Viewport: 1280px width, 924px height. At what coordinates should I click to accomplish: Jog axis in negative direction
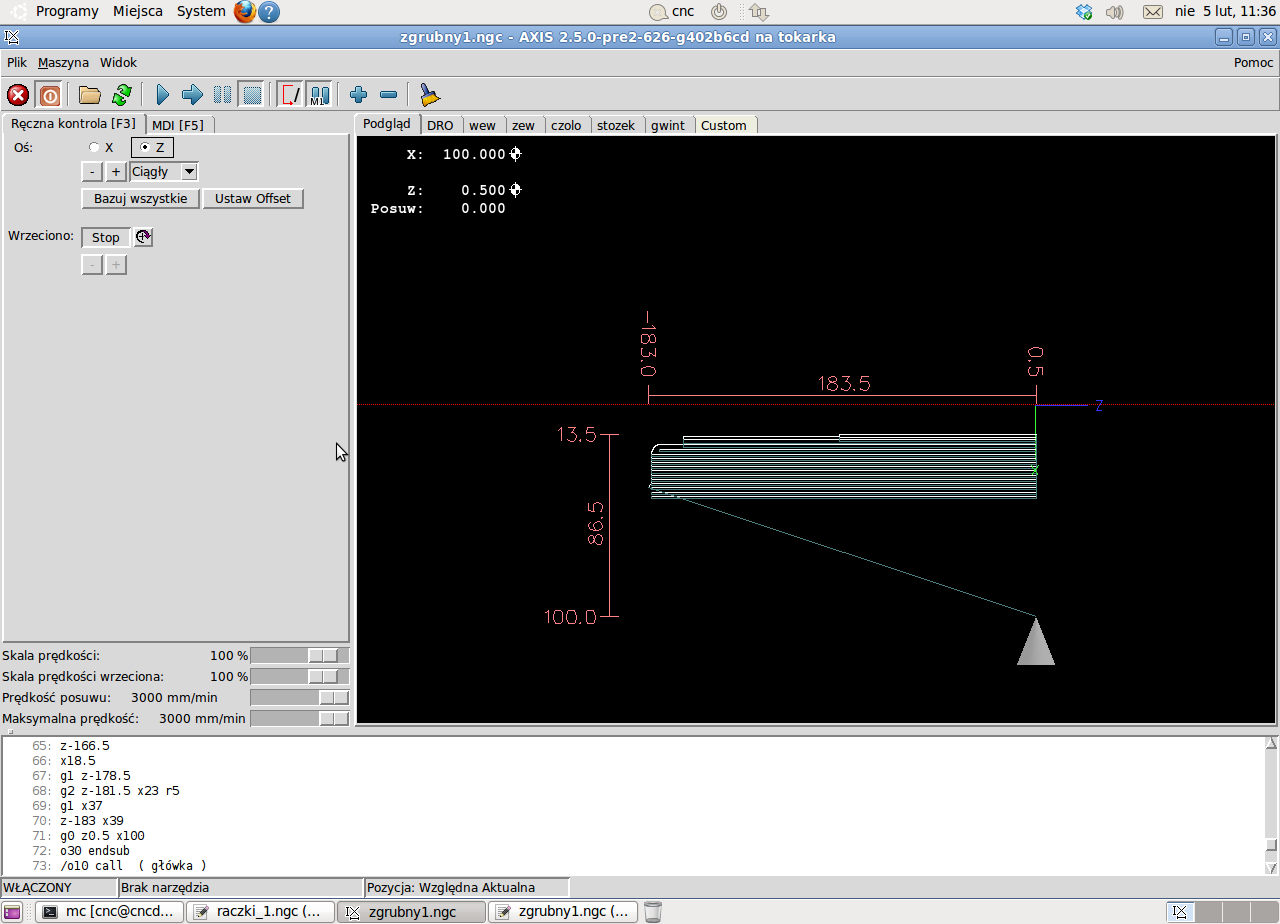(92, 171)
